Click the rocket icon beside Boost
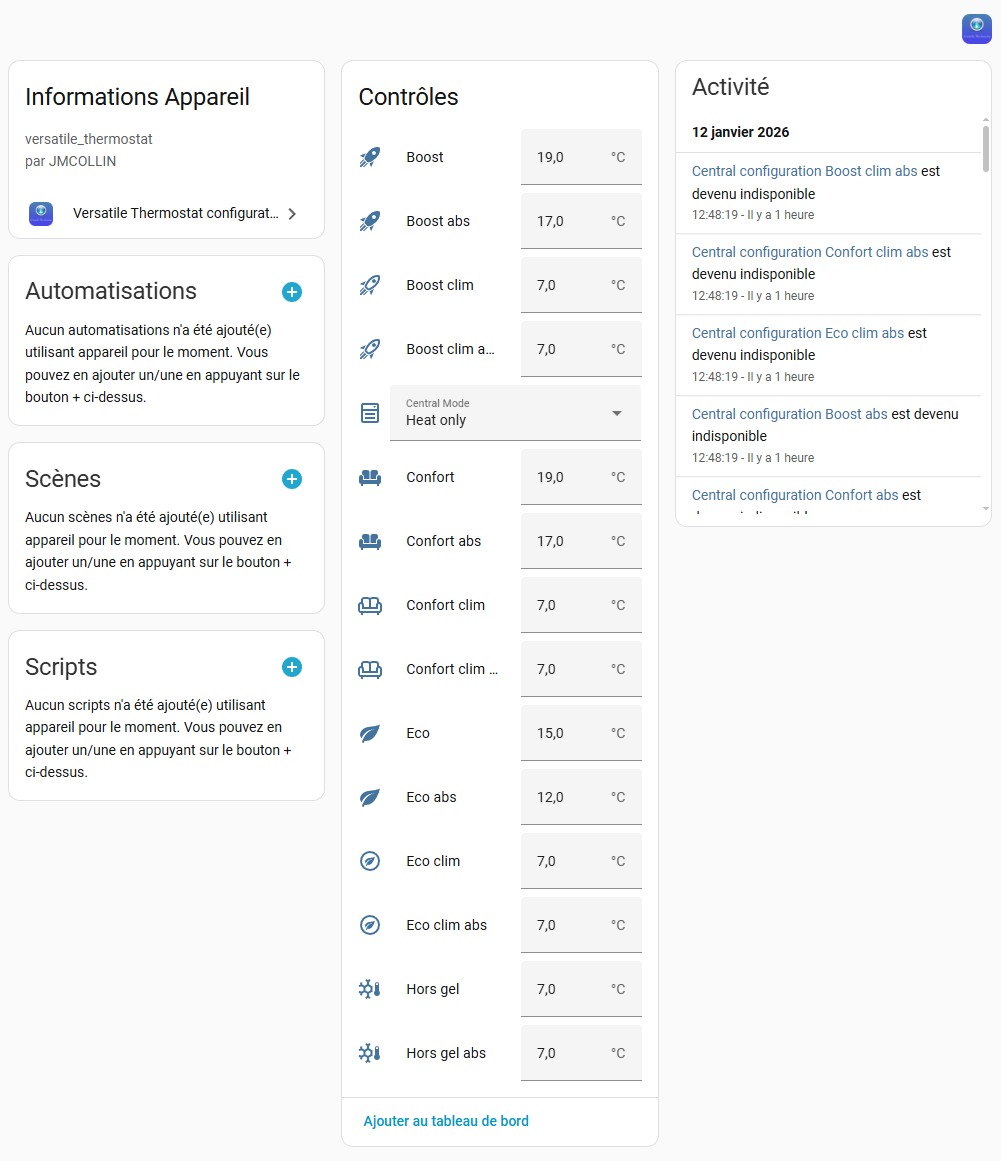Viewport: 1001px width, 1161px height. click(369, 157)
